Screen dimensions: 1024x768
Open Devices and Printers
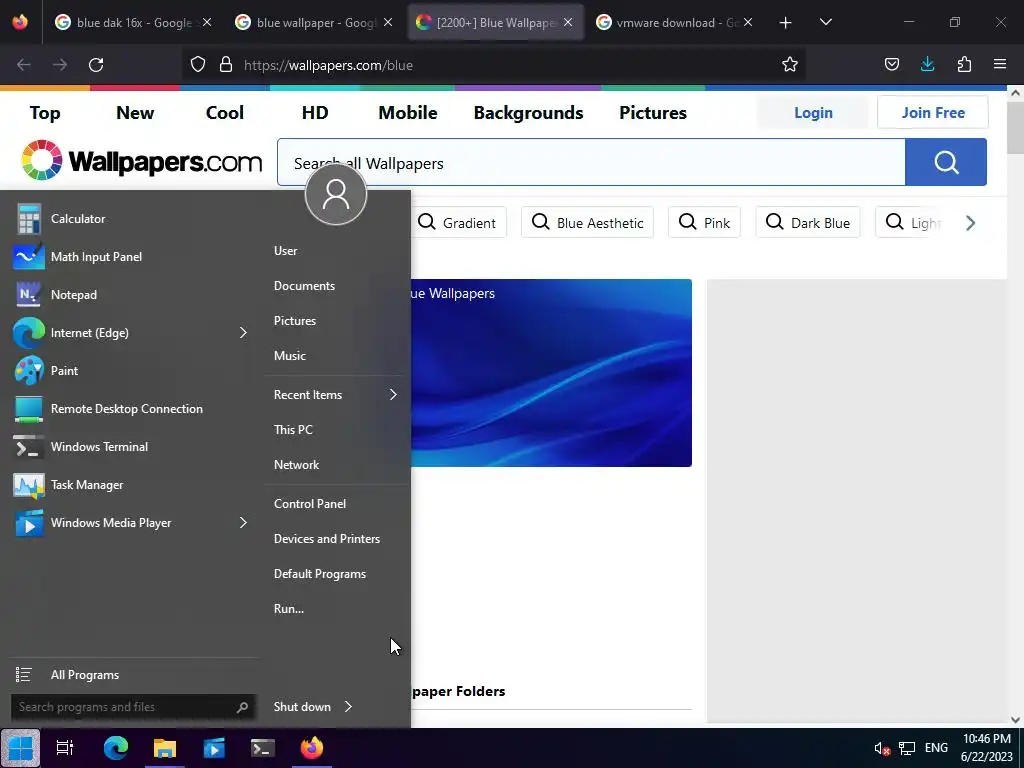pos(327,539)
